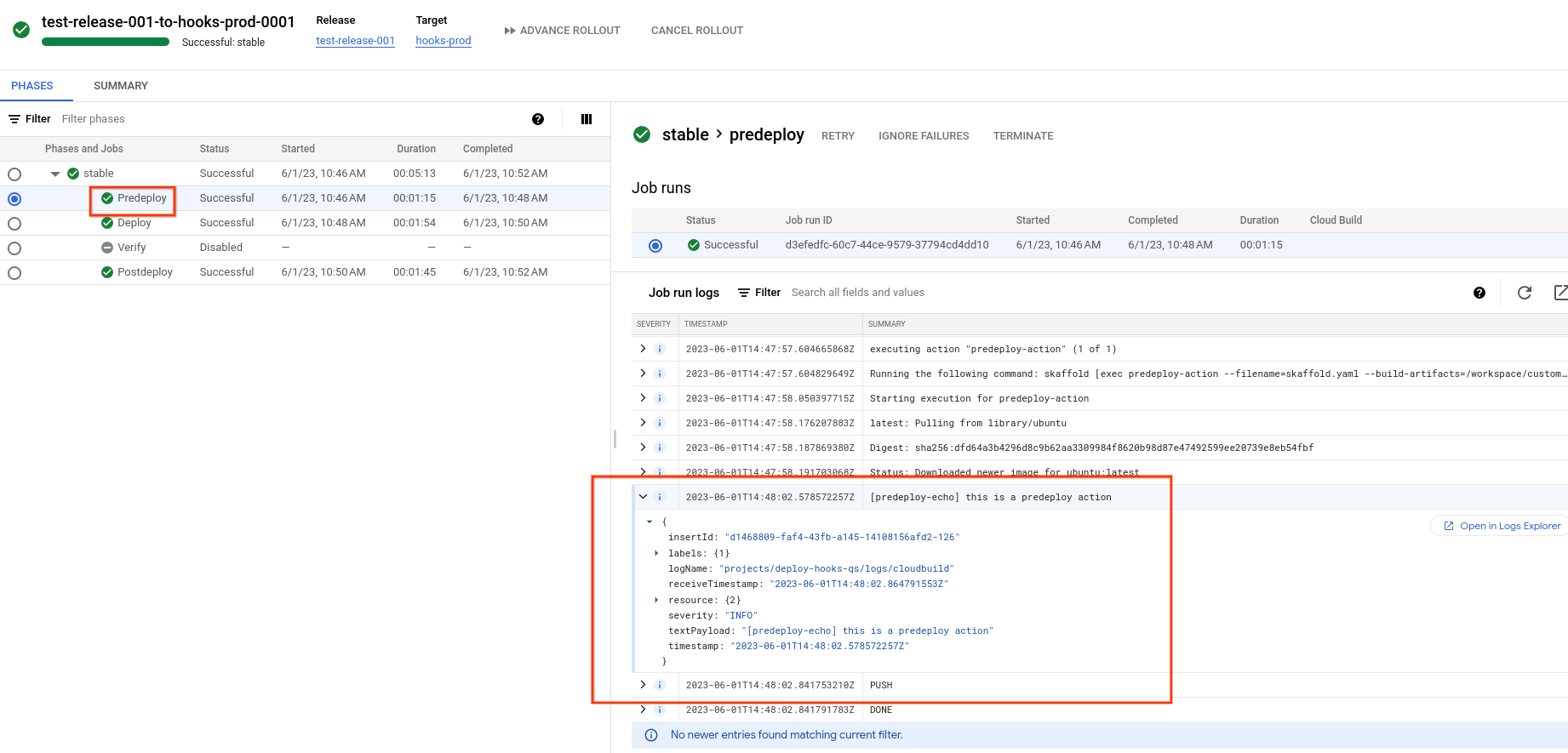Open job run logs in new window icon
1568x753 pixels.
1559,293
